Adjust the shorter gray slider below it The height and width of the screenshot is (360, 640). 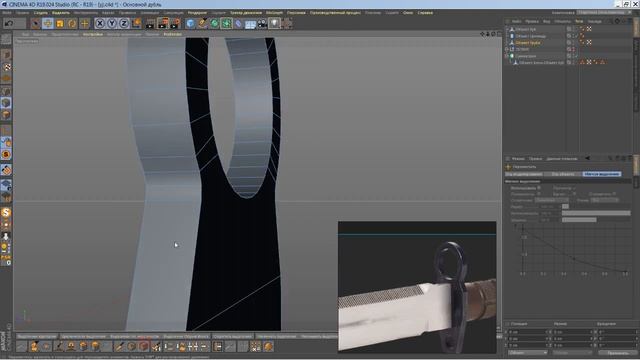pos(579,220)
